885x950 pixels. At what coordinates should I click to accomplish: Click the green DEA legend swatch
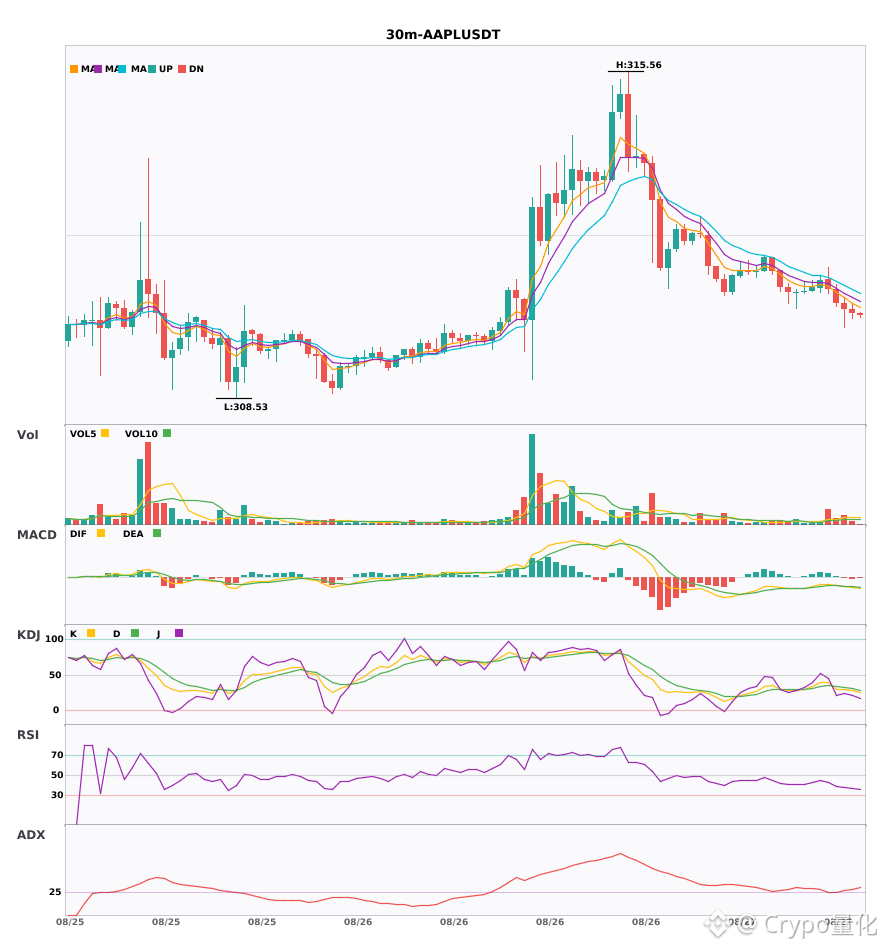pos(157,533)
